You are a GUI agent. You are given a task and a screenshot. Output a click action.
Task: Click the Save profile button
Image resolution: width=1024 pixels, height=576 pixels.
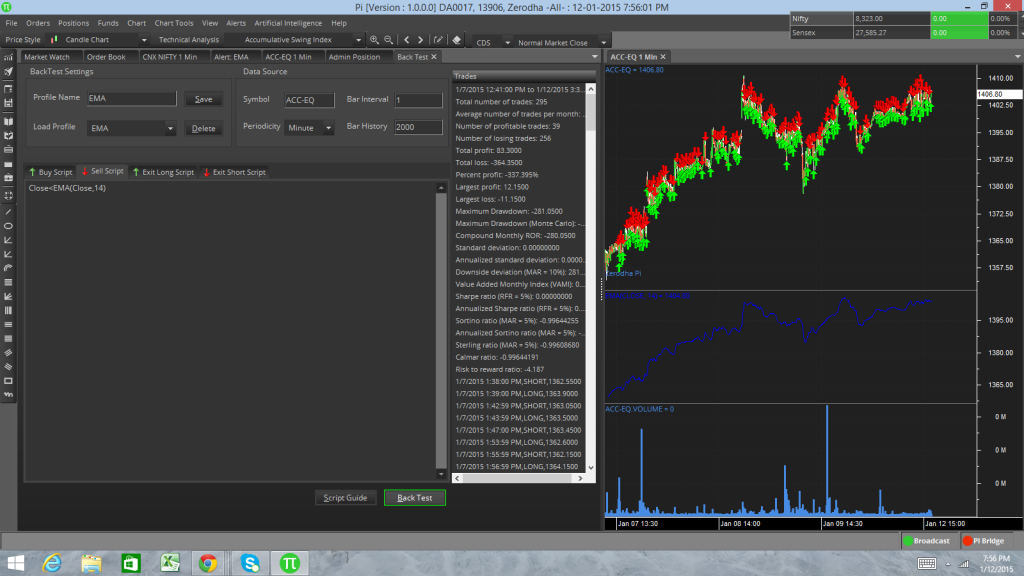[203, 99]
